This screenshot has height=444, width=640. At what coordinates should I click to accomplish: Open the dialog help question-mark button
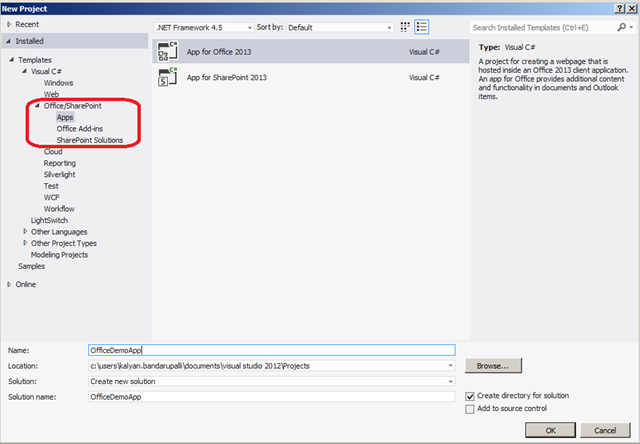click(x=620, y=9)
